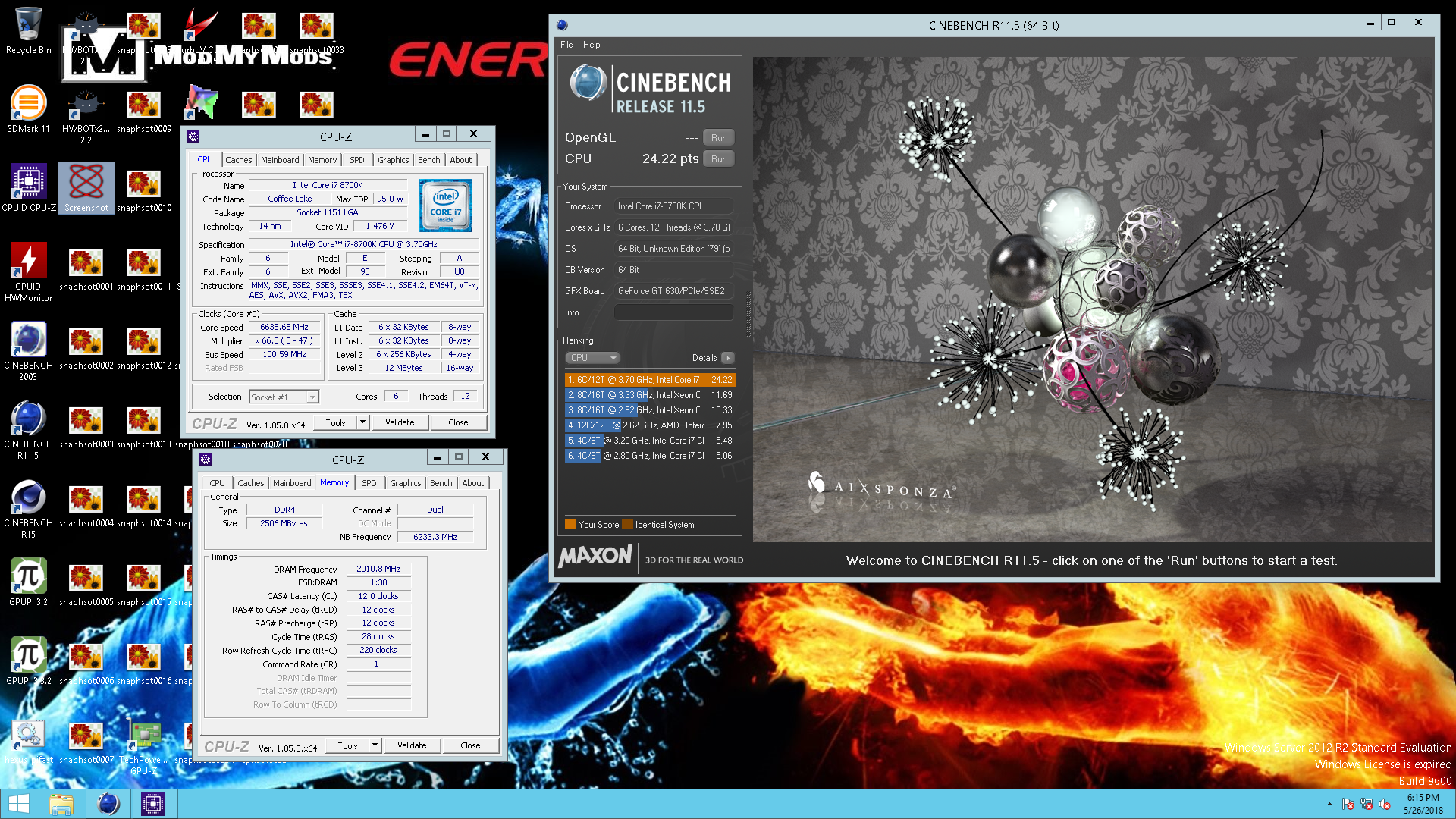This screenshot has width=1456, height=819.
Task: Open the TechPowerUp GPU-Z desktop icon
Action: point(144,748)
